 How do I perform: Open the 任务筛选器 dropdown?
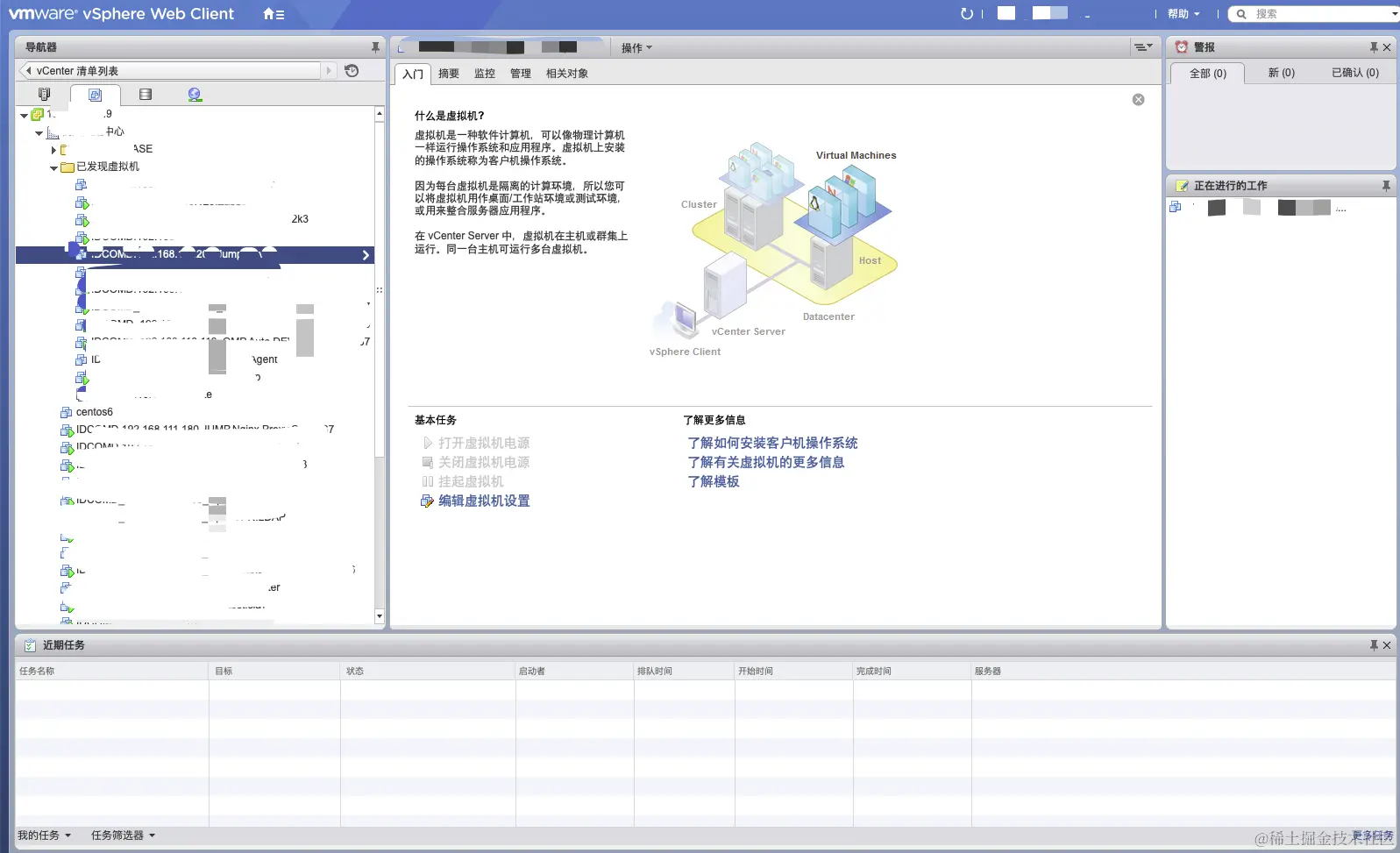point(124,835)
